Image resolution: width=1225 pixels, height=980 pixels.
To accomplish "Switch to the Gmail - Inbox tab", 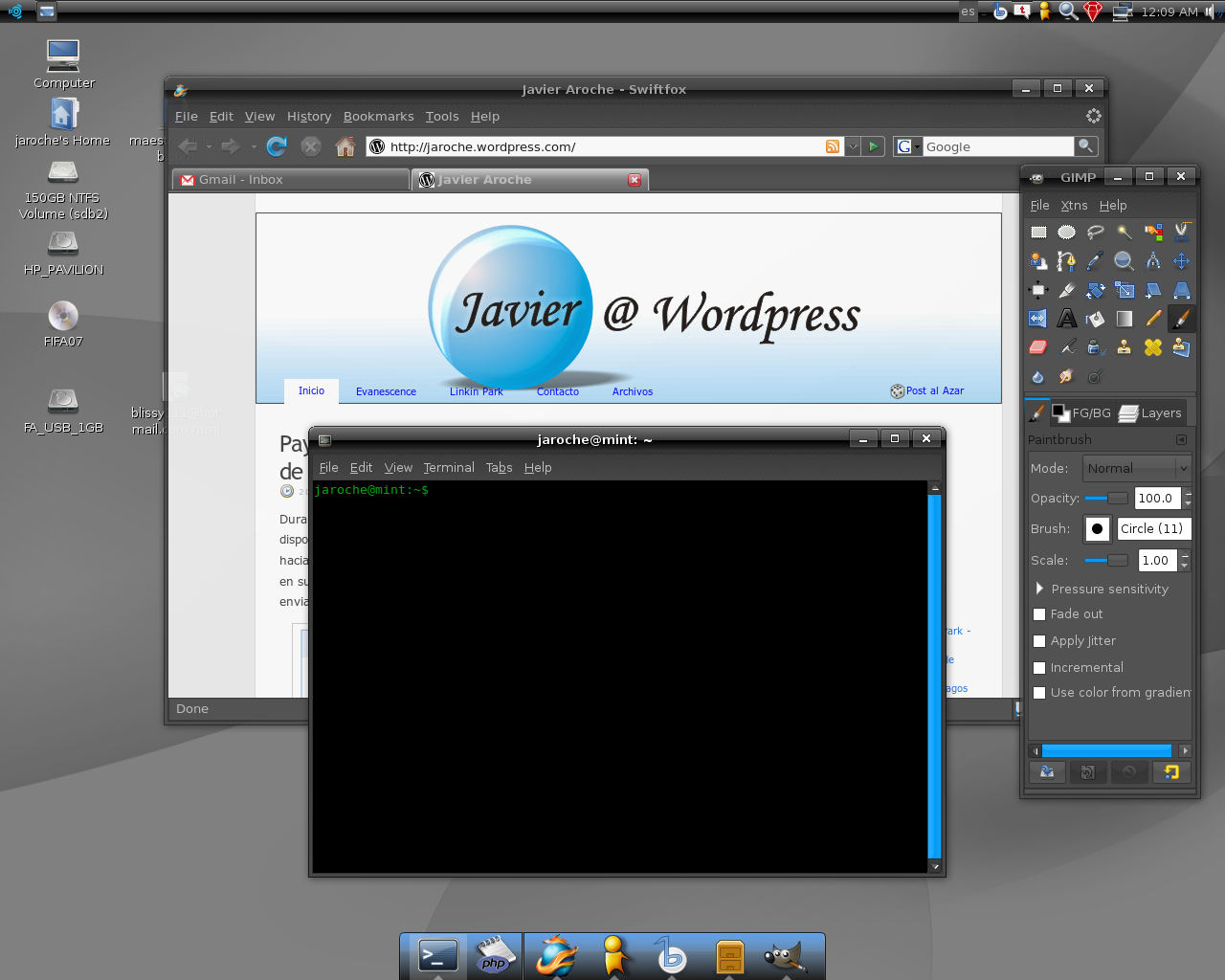I will tap(291, 180).
